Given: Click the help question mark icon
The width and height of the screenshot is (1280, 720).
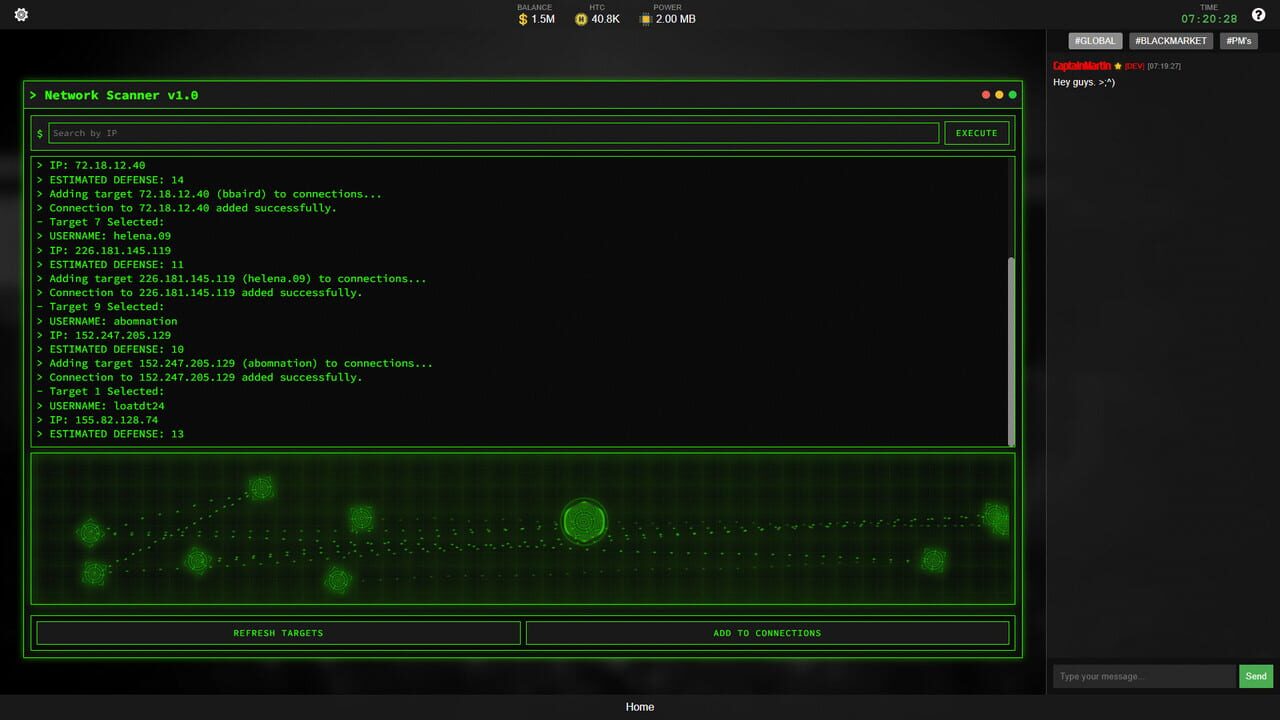Looking at the screenshot, I should click(x=1259, y=15).
